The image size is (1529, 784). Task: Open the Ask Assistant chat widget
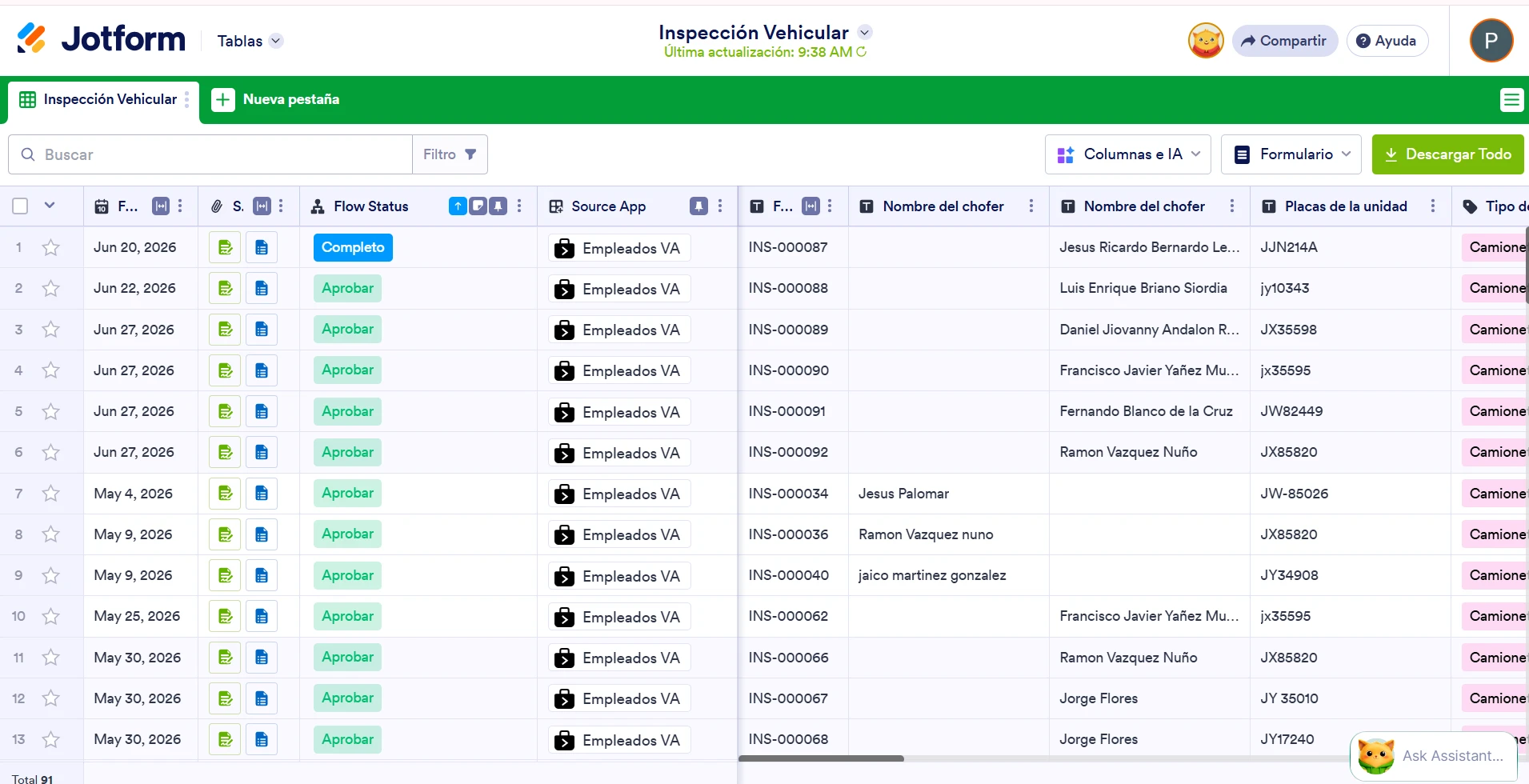click(x=1434, y=756)
